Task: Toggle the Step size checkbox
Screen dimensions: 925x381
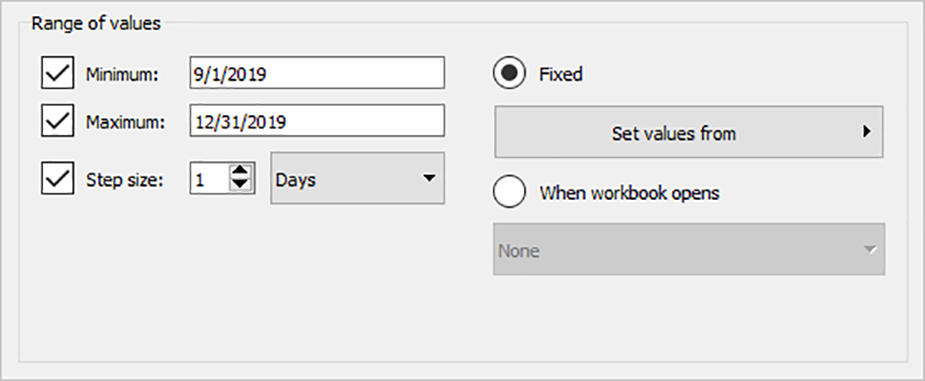Action: [57, 179]
